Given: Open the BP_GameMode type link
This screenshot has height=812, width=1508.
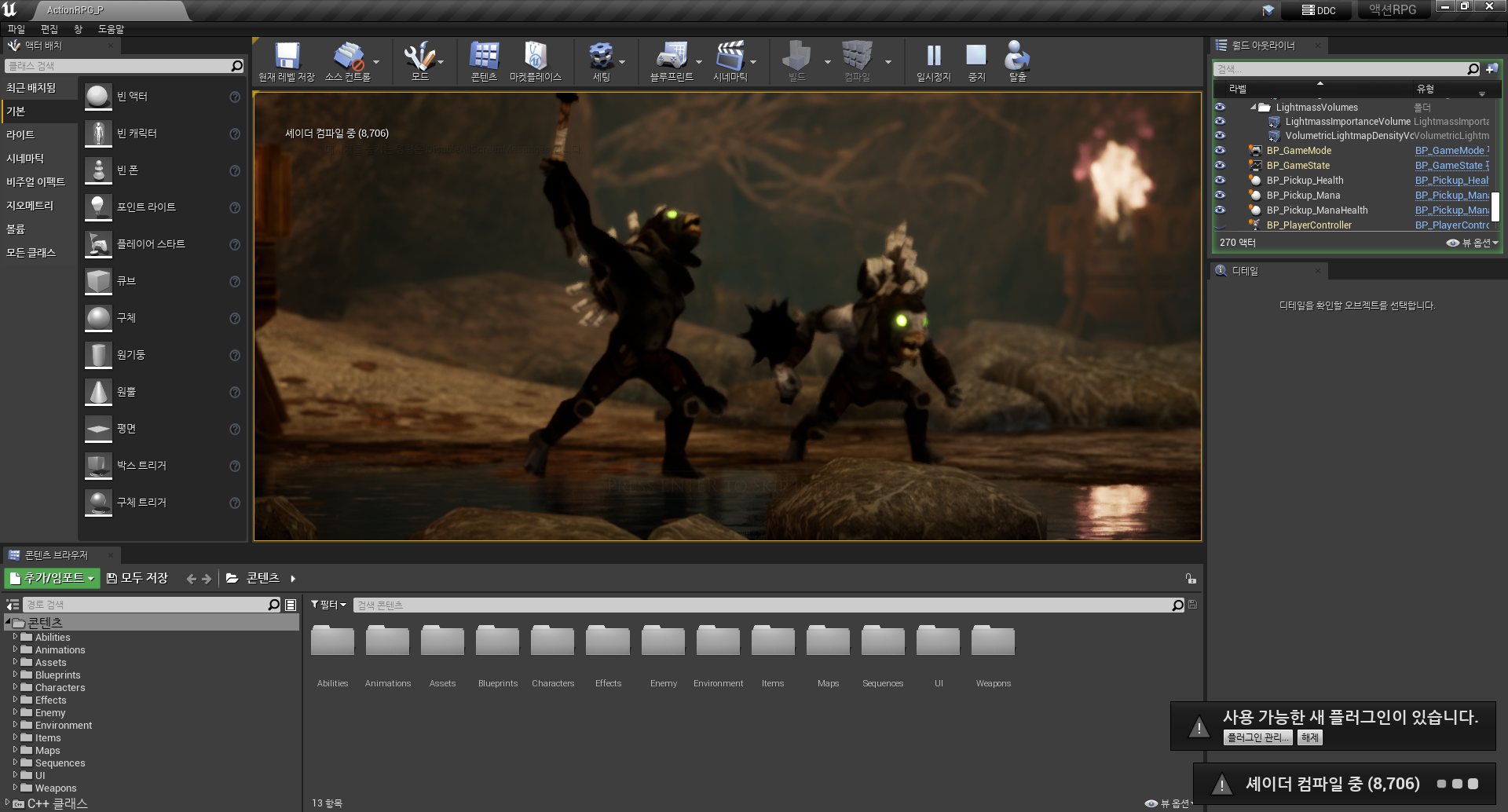Looking at the screenshot, I should pyautogui.click(x=1451, y=150).
